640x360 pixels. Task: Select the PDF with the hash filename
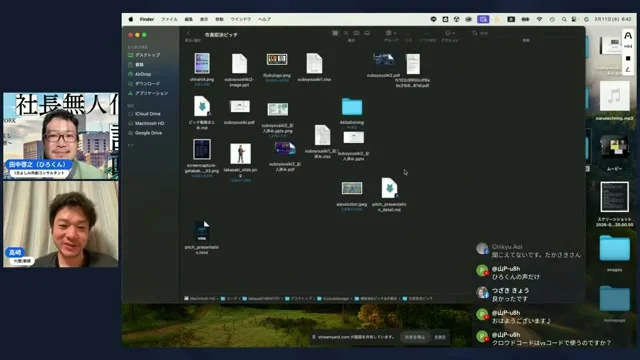[x=413, y=70]
